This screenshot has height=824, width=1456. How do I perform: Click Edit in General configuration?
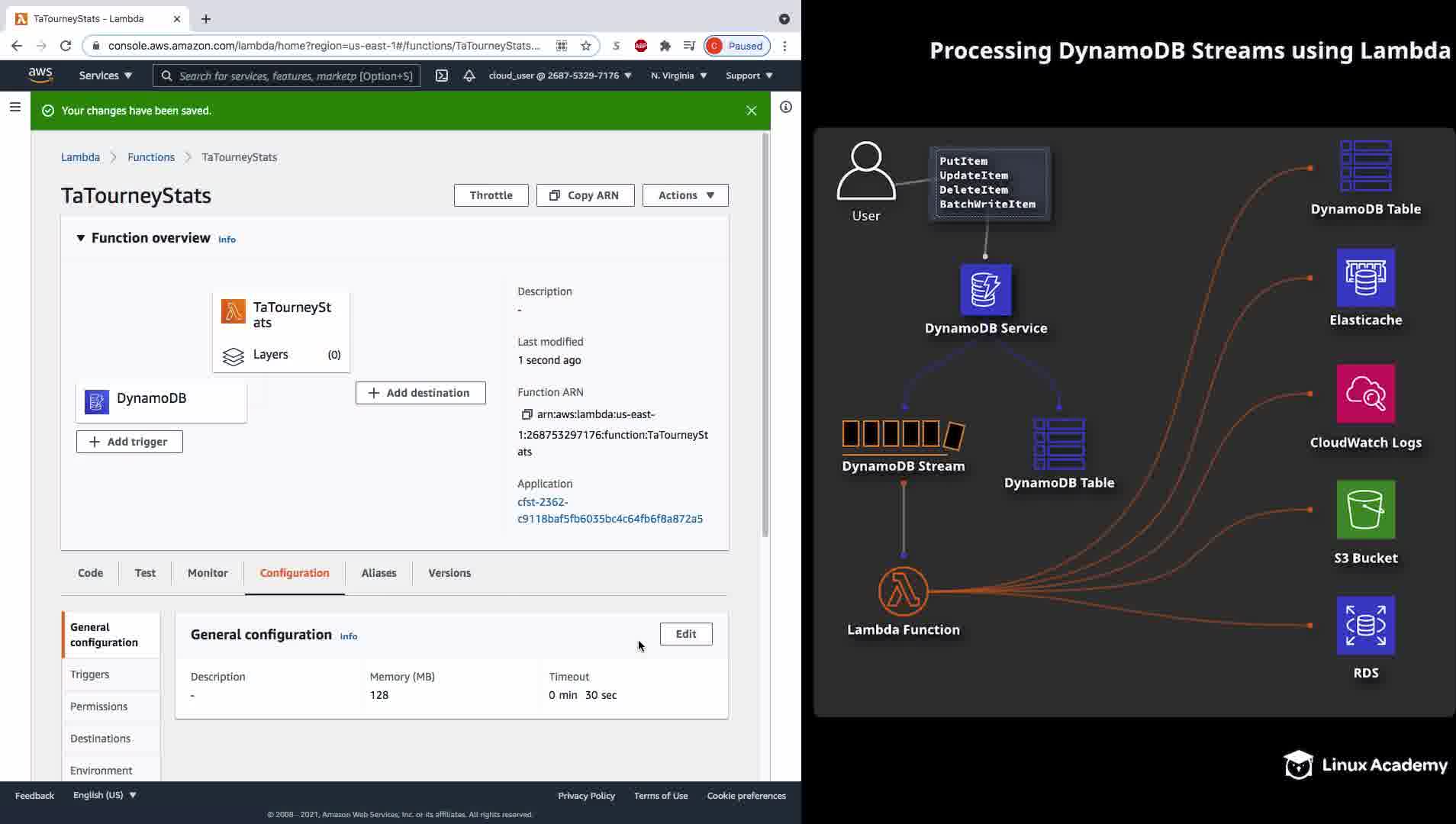tap(686, 634)
